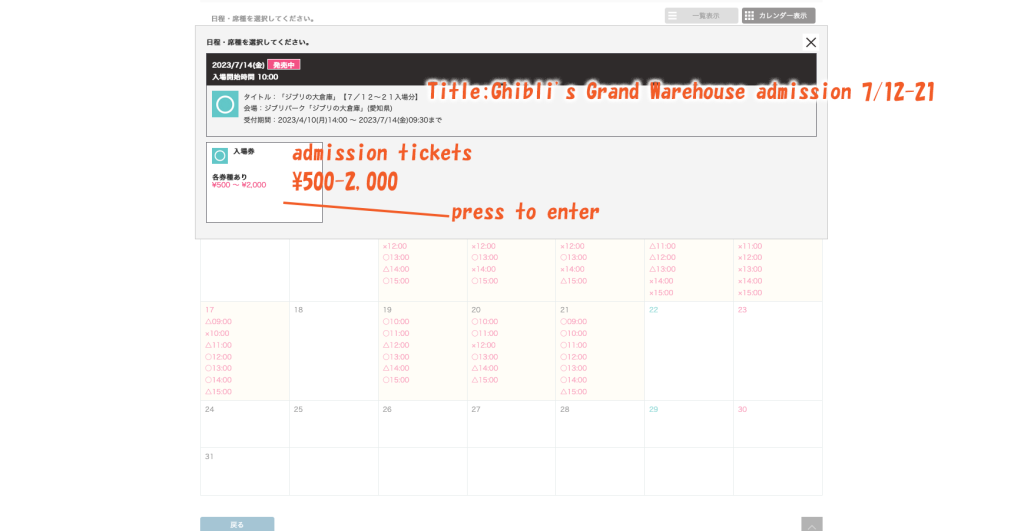
Task: Switch to list view (一覧表示)
Action: (x=701, y=16)
